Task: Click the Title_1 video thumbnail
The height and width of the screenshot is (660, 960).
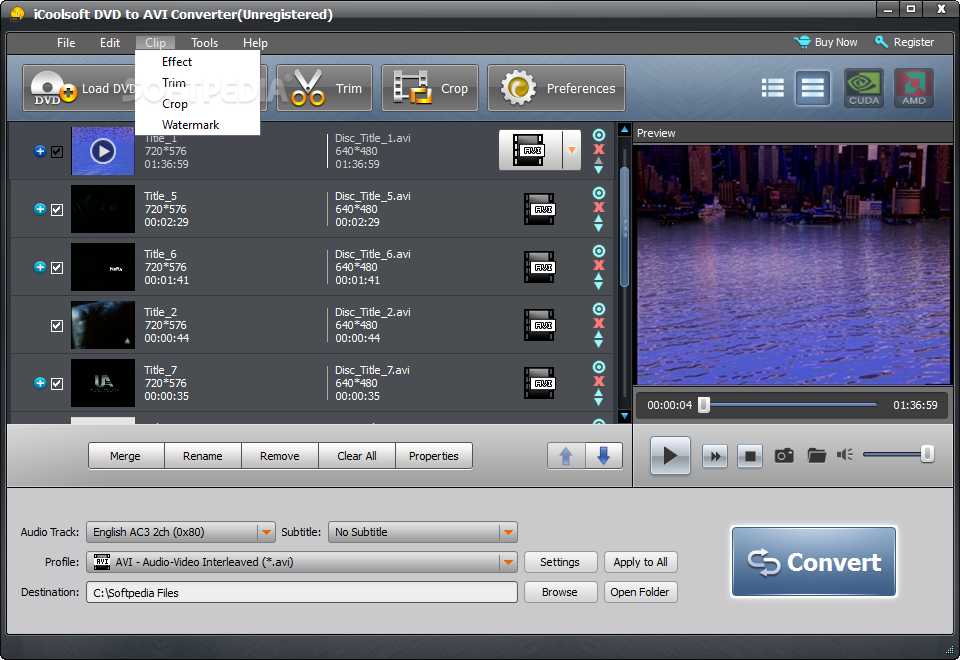Action: (103, 151)
